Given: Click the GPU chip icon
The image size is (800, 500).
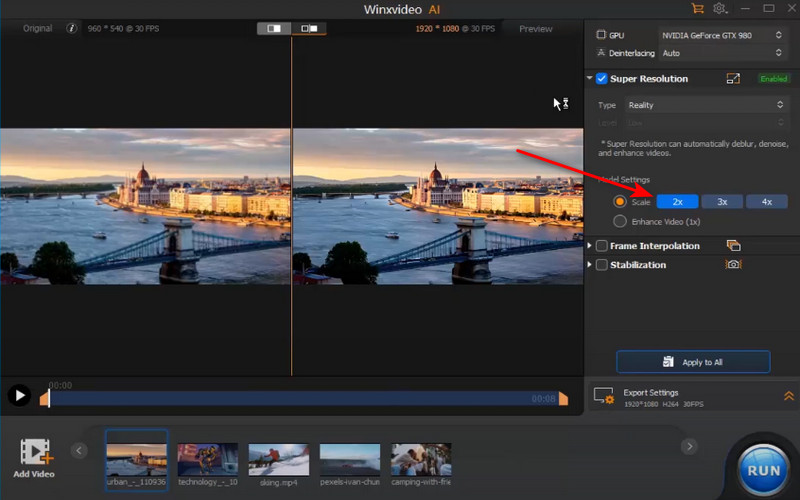Looking at the screenshot, I should pos(601,35).
